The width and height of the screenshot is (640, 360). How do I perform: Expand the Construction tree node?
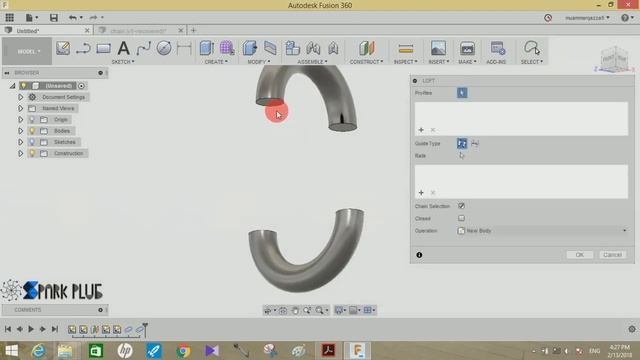pos(20,153)
